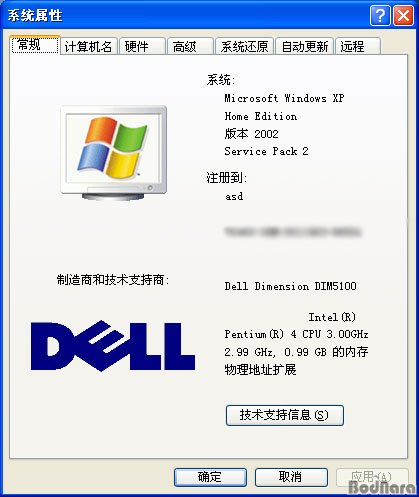Open the 硬件 tab
Viewport: 419px width, 497px height.
(142, 46)
